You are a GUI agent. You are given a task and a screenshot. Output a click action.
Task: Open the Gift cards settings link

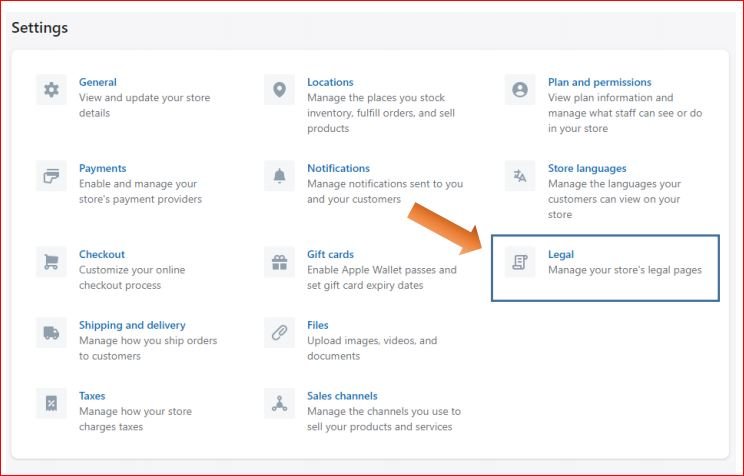click(330, 254)
